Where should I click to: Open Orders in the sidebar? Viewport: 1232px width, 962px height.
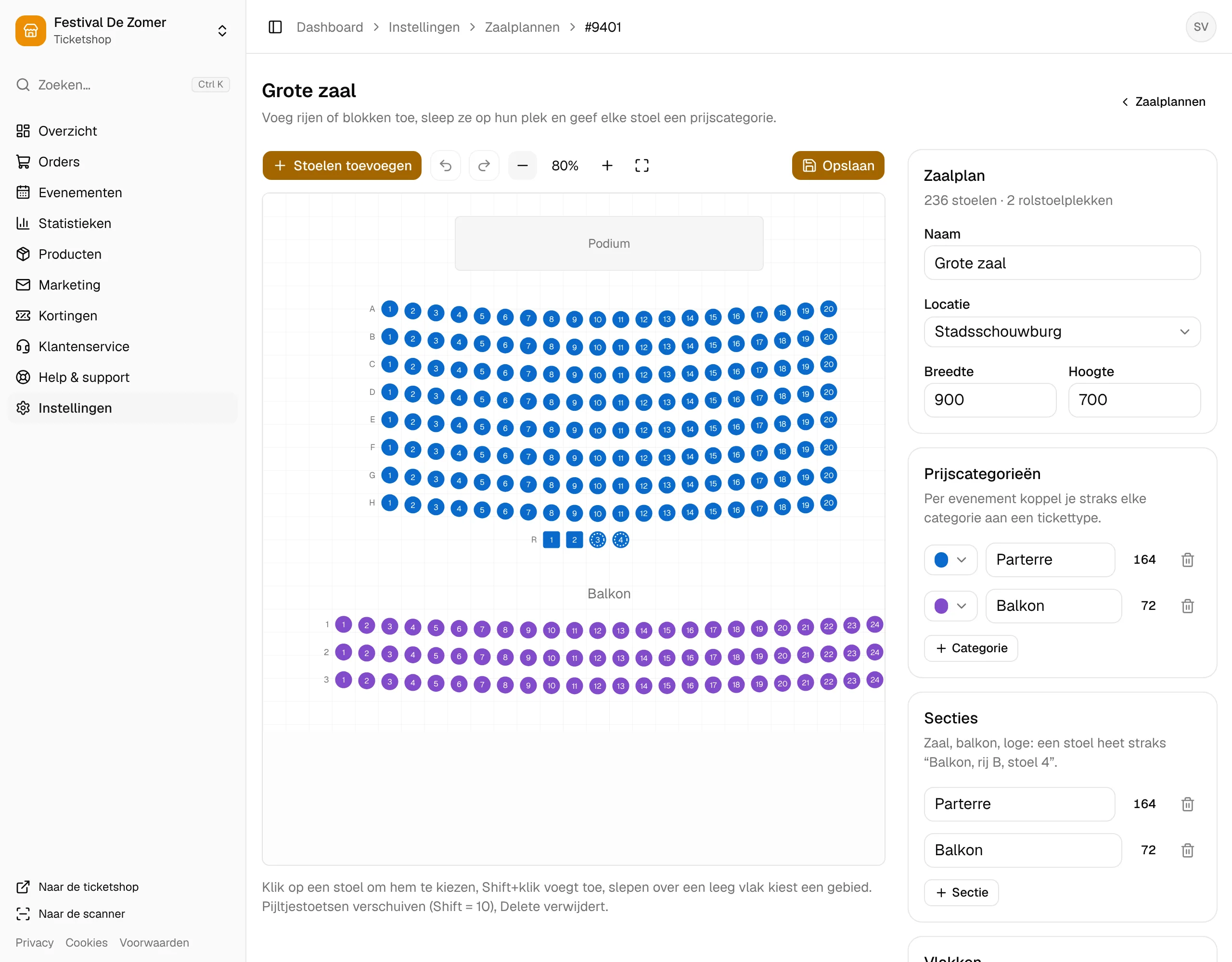[x=122, y=162]
